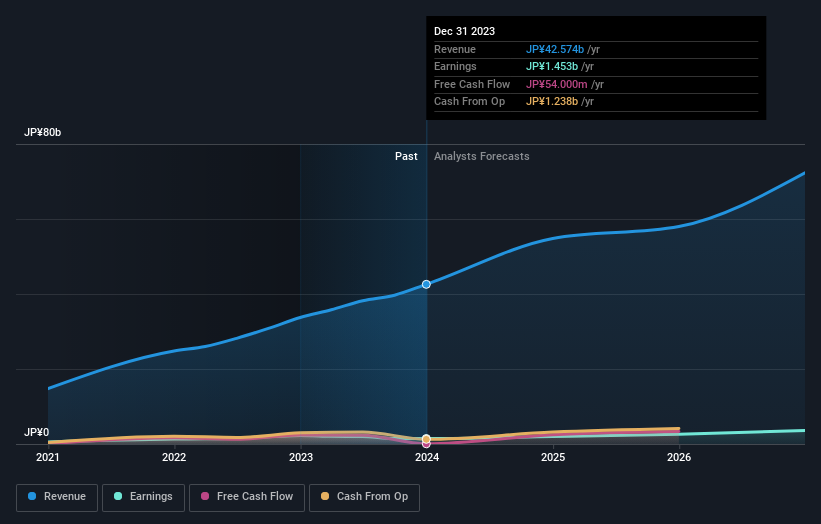Click the pink Free Cash Flow legend dot
Image resolution: width=821 pixels, height=524 pixels.
point(205,496)
